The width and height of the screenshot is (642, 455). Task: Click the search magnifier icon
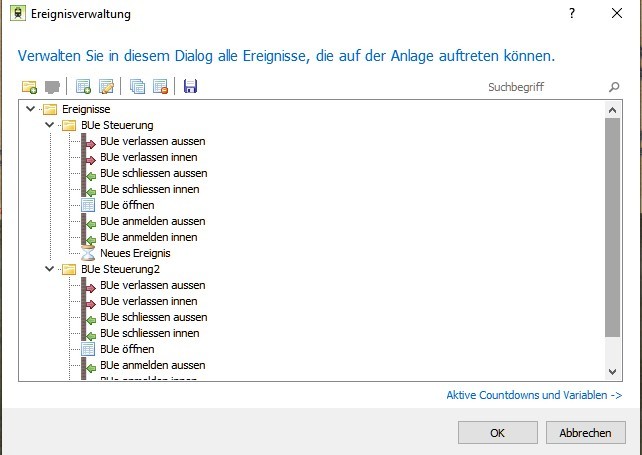click(614, 87)
